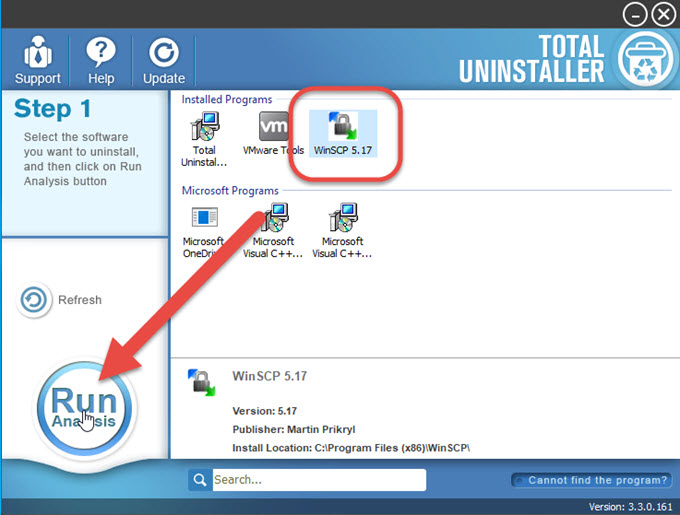Minimize the Total Uninstaller window
680x515 pixels.
[635, 15]
